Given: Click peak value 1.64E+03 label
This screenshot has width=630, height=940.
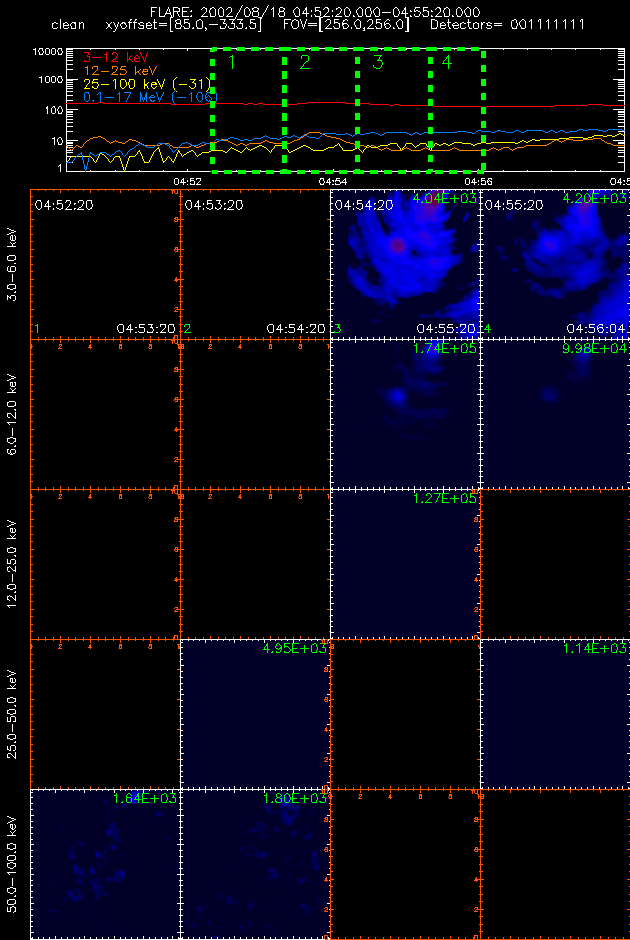Looking at the screenshot, I should (144, 799).
